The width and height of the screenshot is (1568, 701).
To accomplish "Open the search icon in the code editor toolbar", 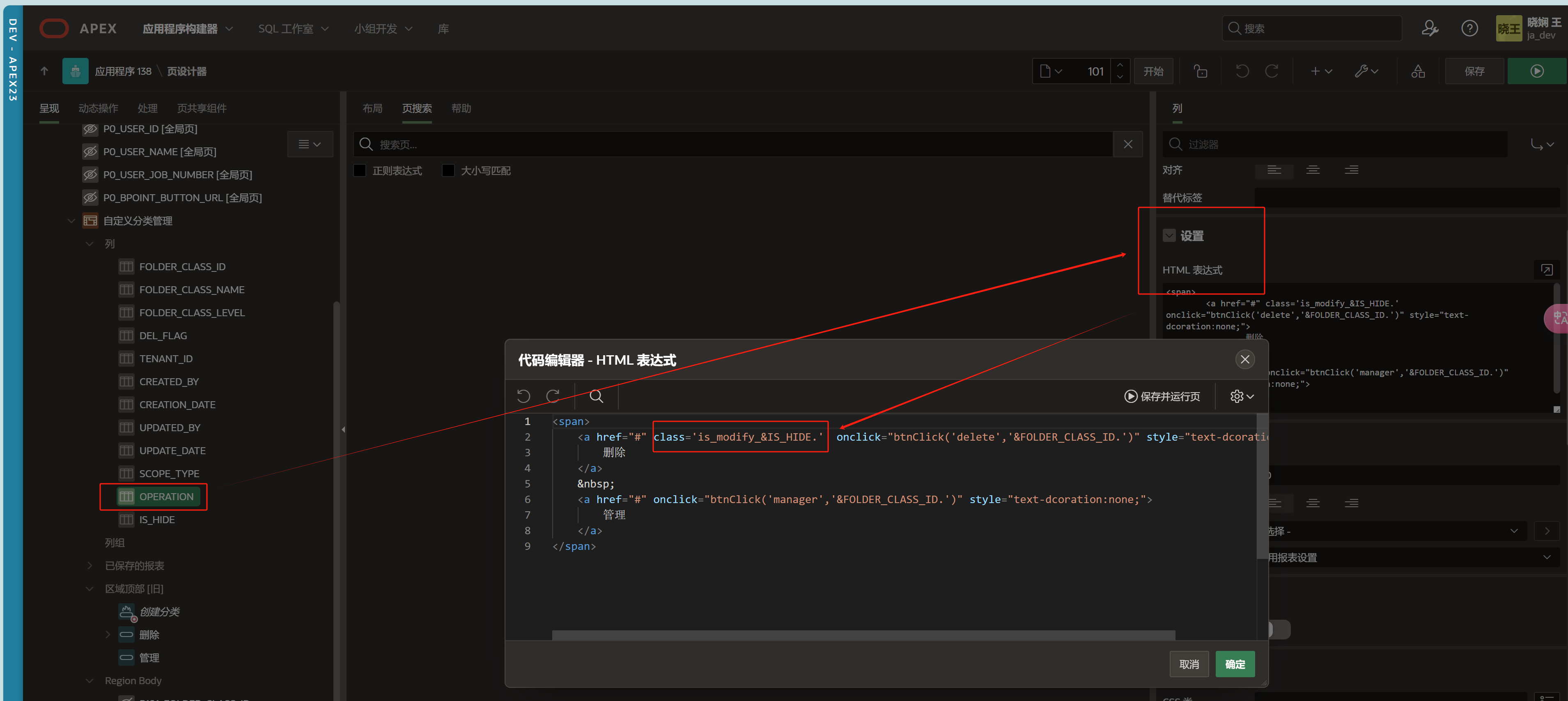I will pyautogui.click(x=596, y=396).
